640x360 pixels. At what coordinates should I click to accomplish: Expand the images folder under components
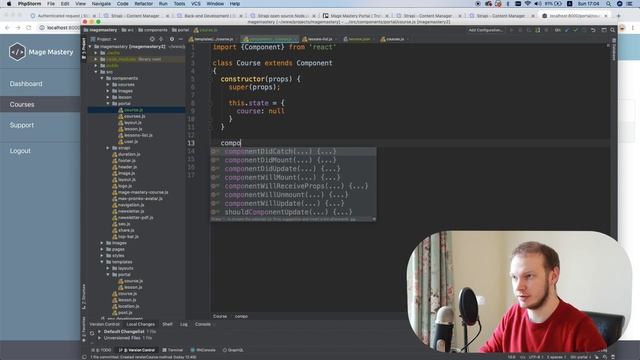coord(108,91)
